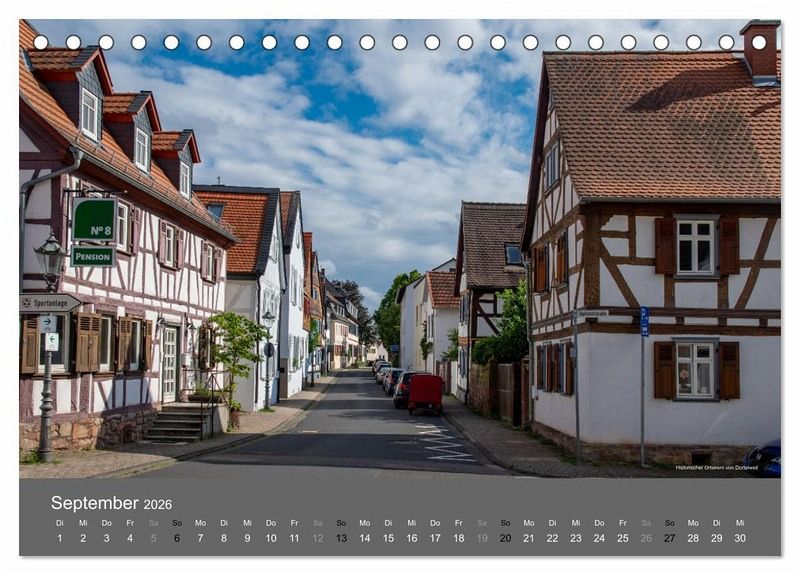Select Sunday date 20
Image resolution: width=800 pixels, height=575 pixels.
click(506, 538)
